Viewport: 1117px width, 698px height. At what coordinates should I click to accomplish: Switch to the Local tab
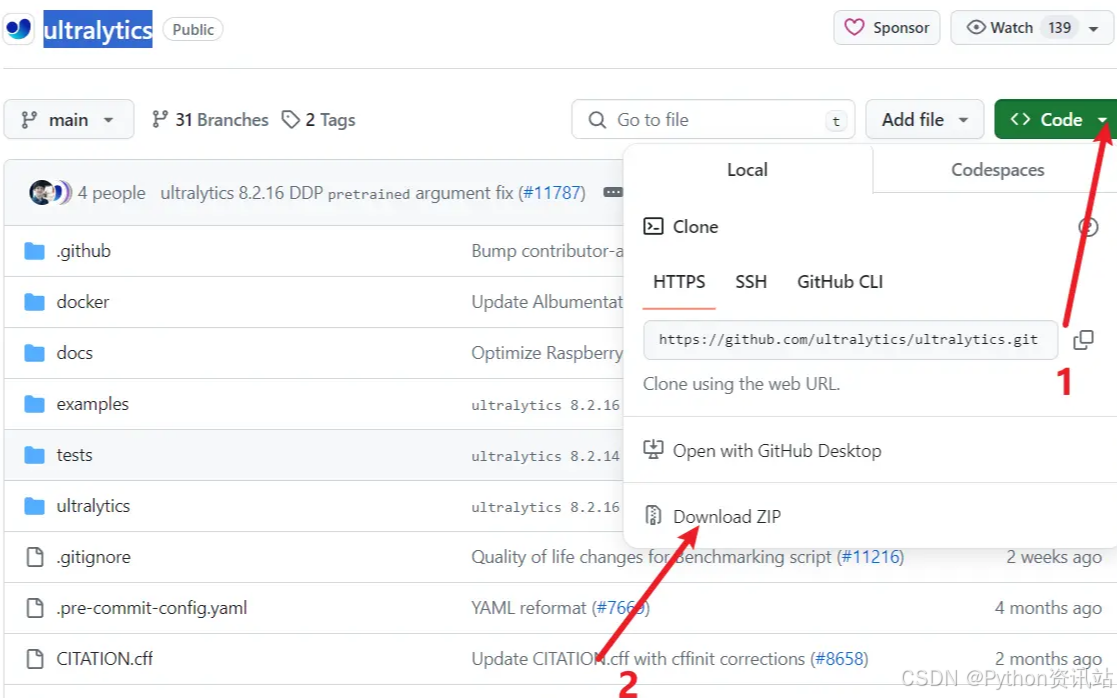coord(747,170)
